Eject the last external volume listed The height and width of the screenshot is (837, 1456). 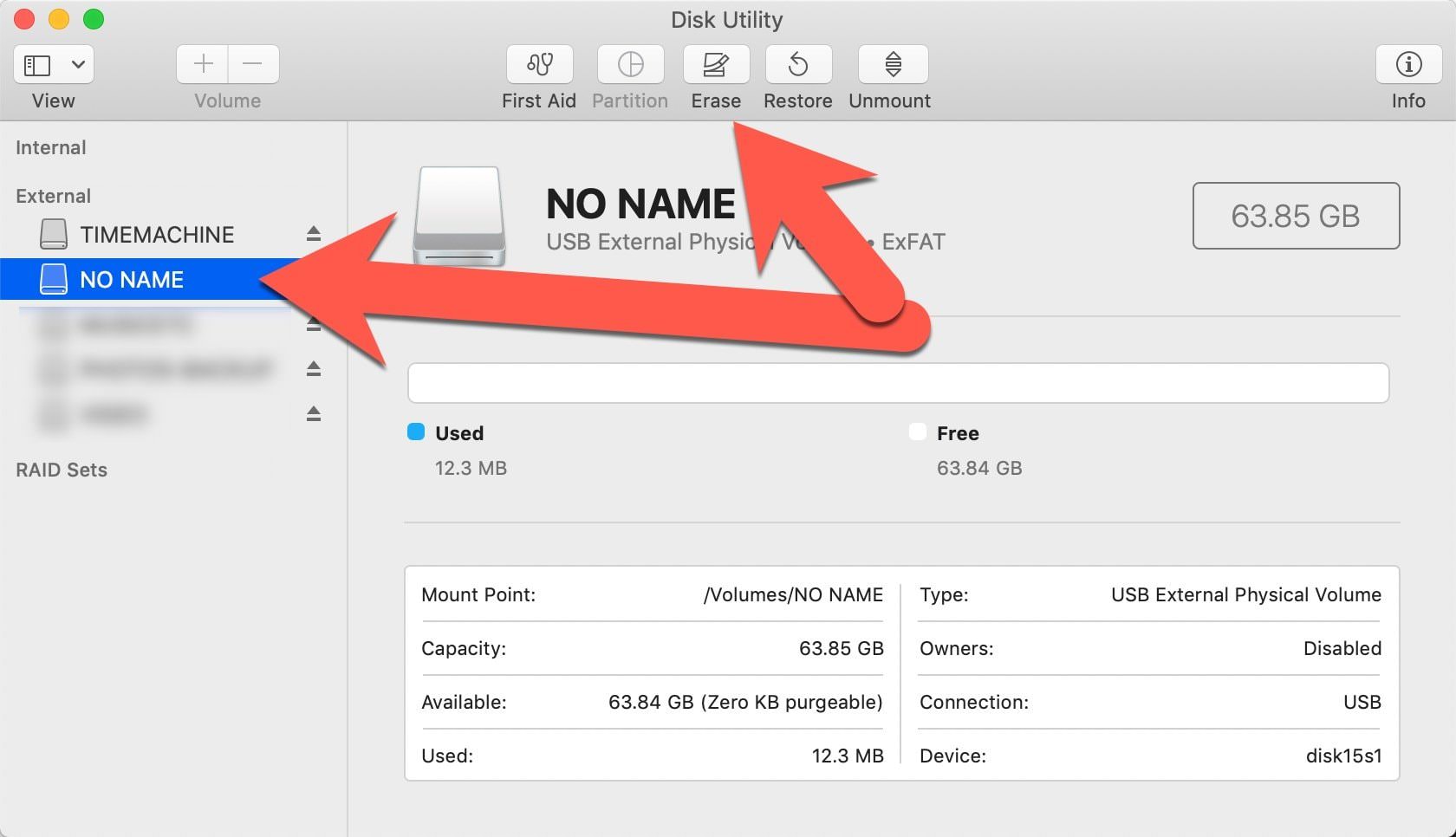(x=313, y=414)
